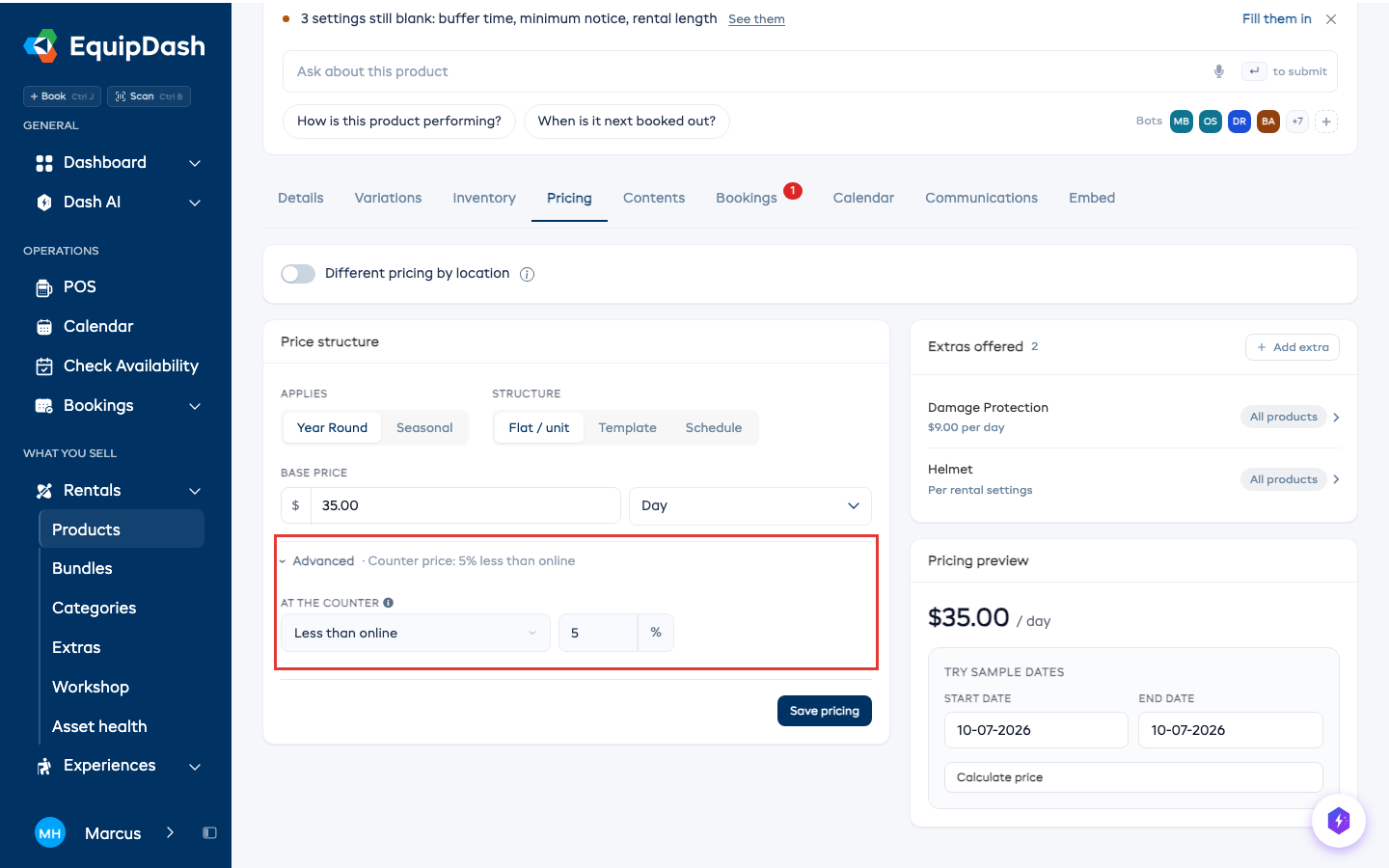1389x868 pixels.
Task: Click the Start Date field
Action: point(1036,730)
